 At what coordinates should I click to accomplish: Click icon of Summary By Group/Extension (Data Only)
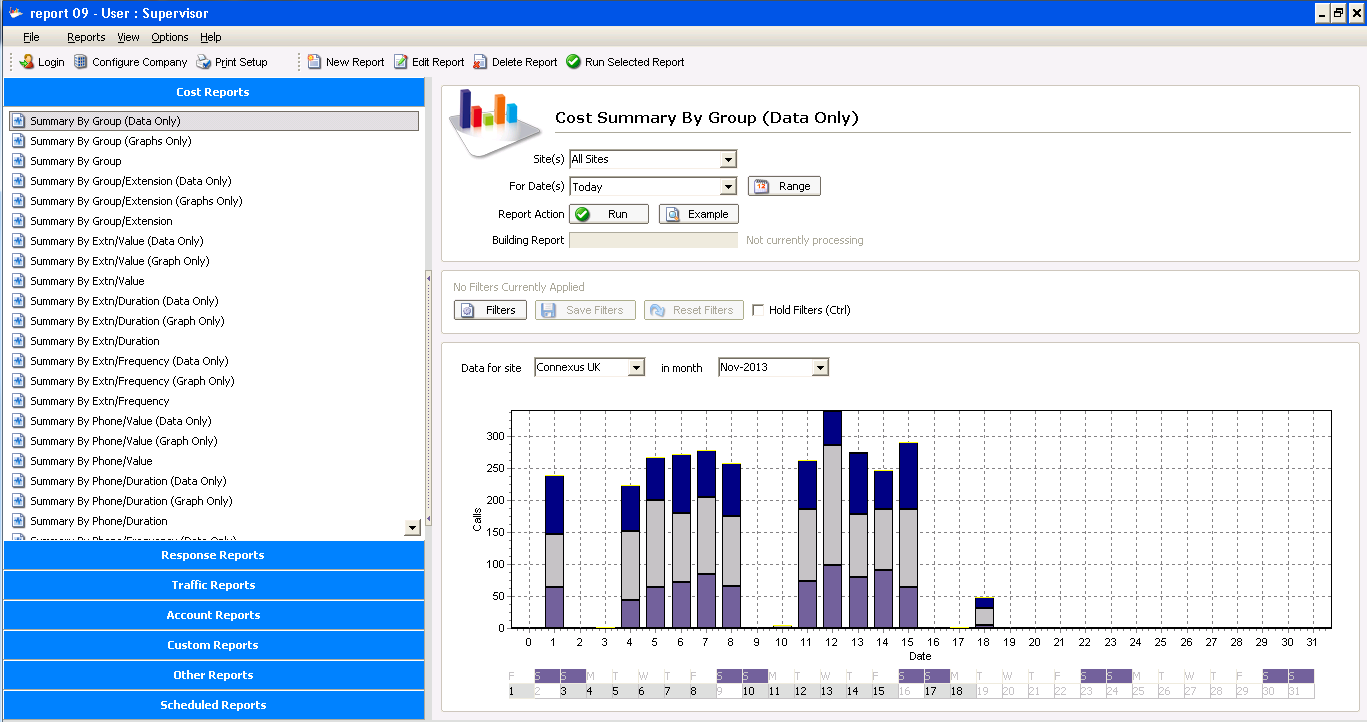click(x=18, y=181)
